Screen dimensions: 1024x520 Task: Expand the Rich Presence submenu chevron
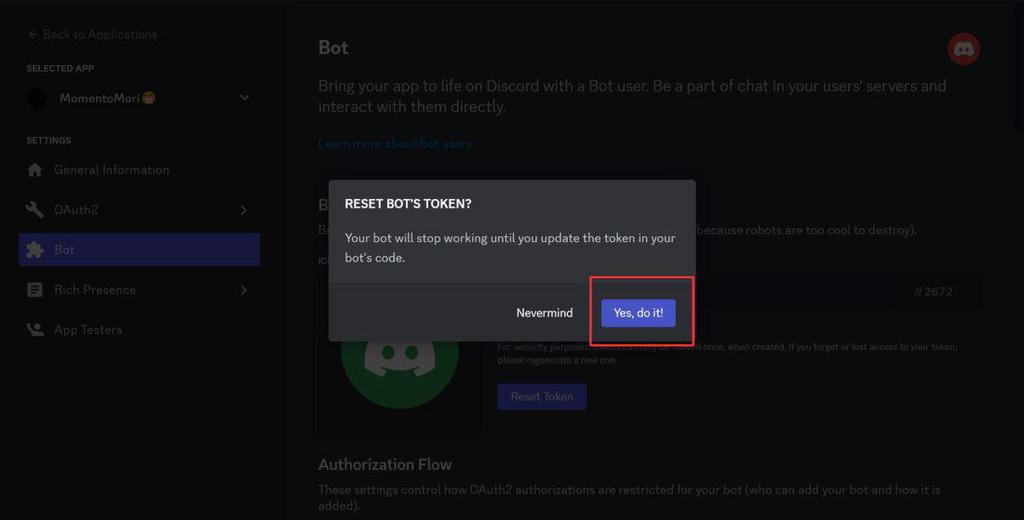pos(244,290)
